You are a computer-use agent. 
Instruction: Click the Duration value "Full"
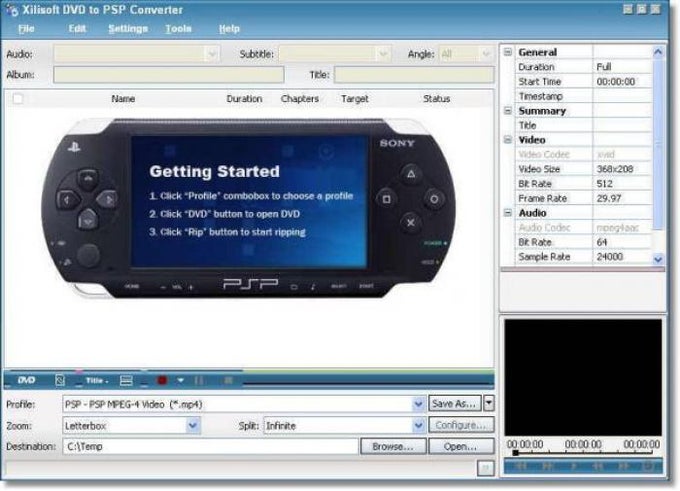[x=604, y=67]
